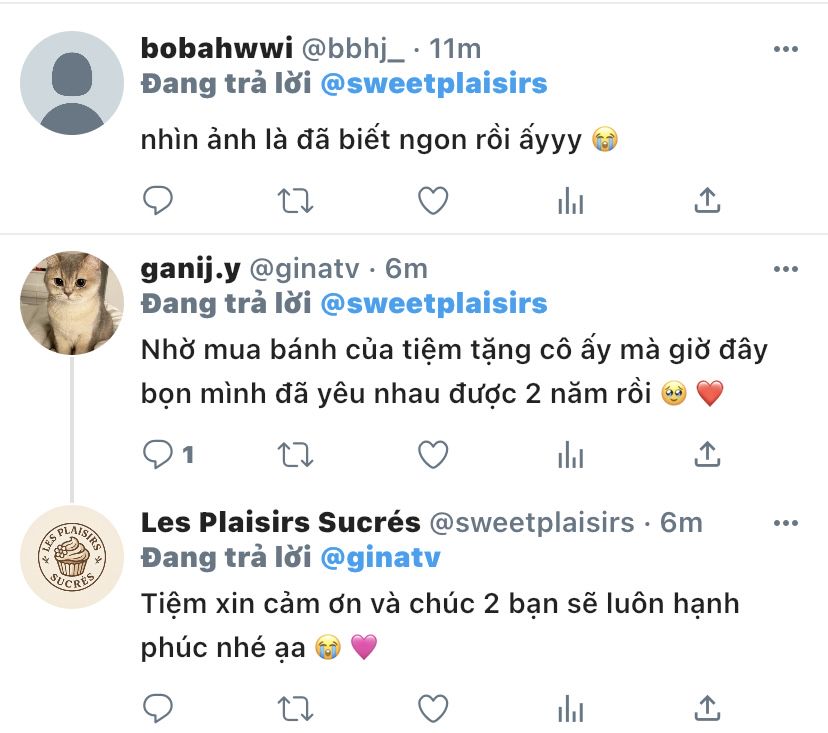Image resolution: width=828 pixels, height=733 pixels.
Task: Share bobahwwi's tweet
Action: tap(707, 201)
